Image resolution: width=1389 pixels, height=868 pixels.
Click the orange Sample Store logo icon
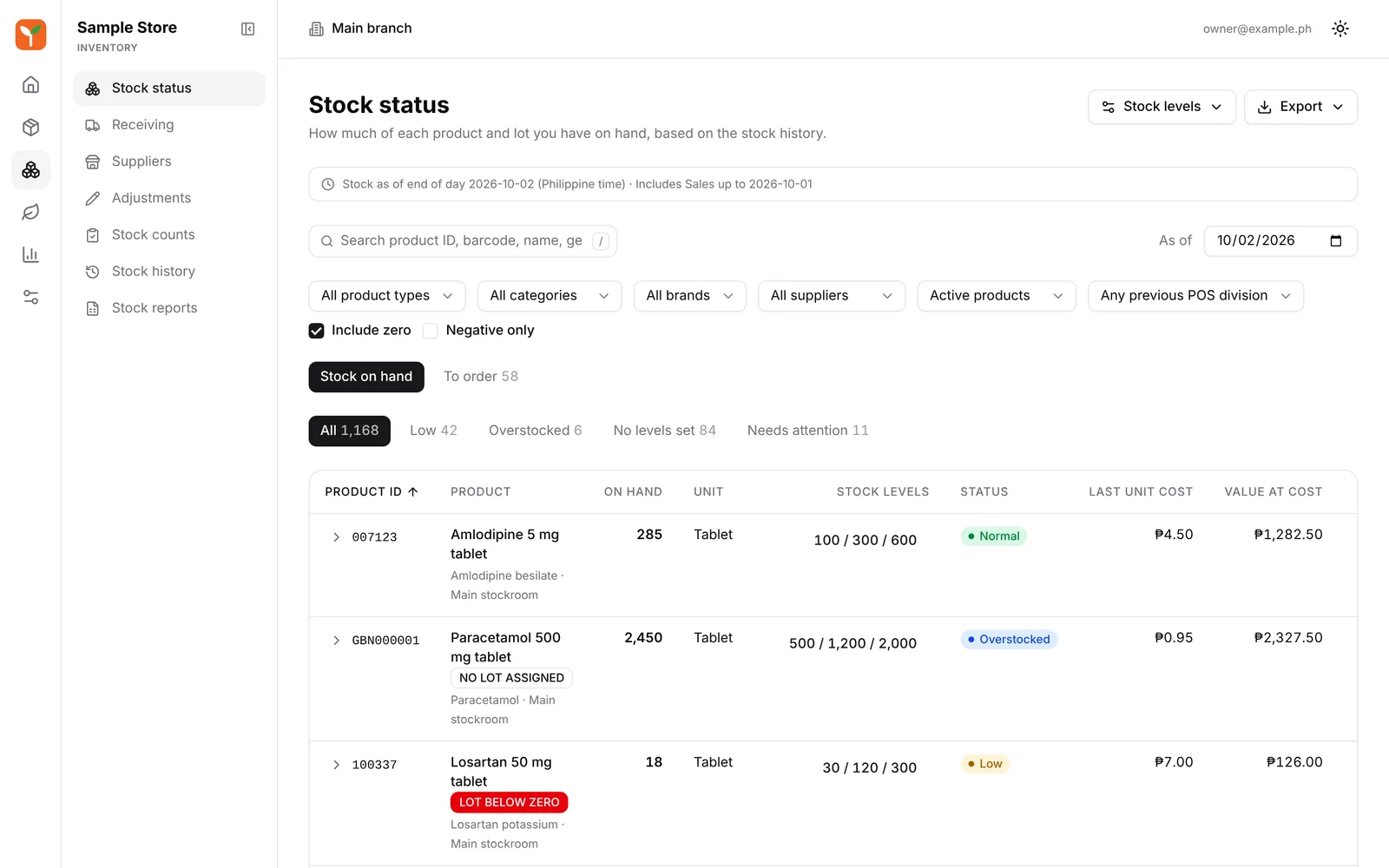30,35
